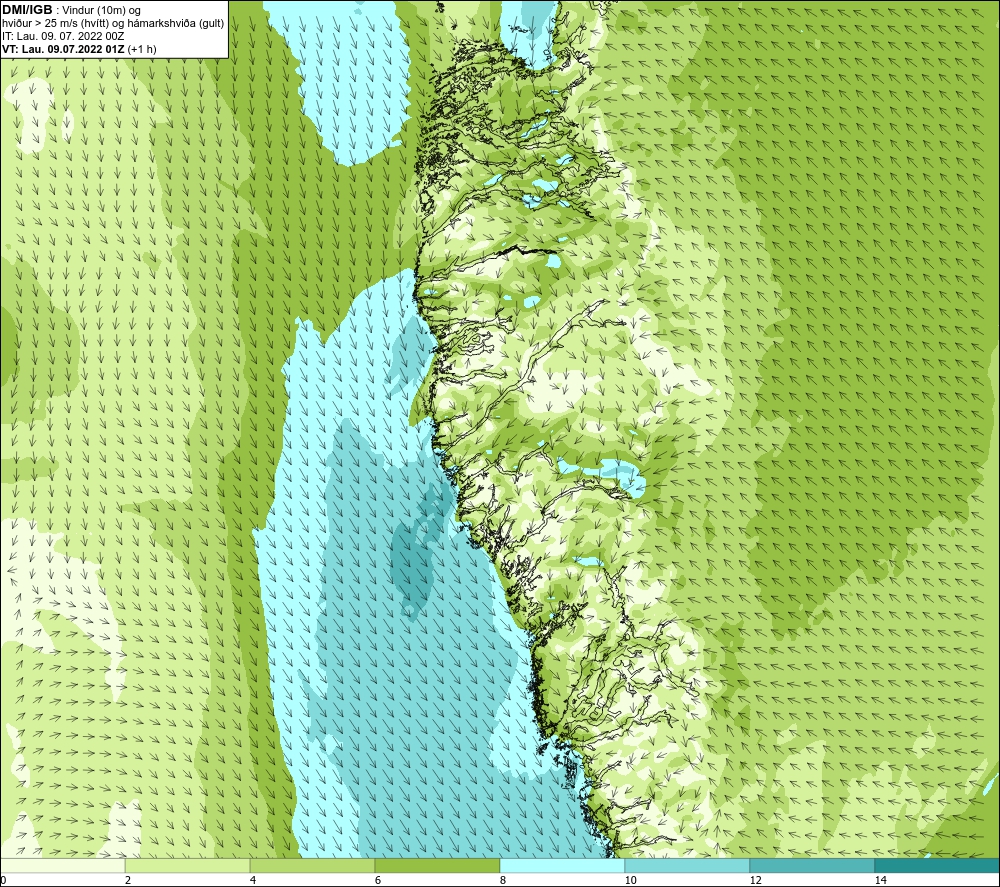Select the 8–10 light cyan scale swatch
Image resolution: width=1000 pixels, height=887 pixels.
[562, 866]
